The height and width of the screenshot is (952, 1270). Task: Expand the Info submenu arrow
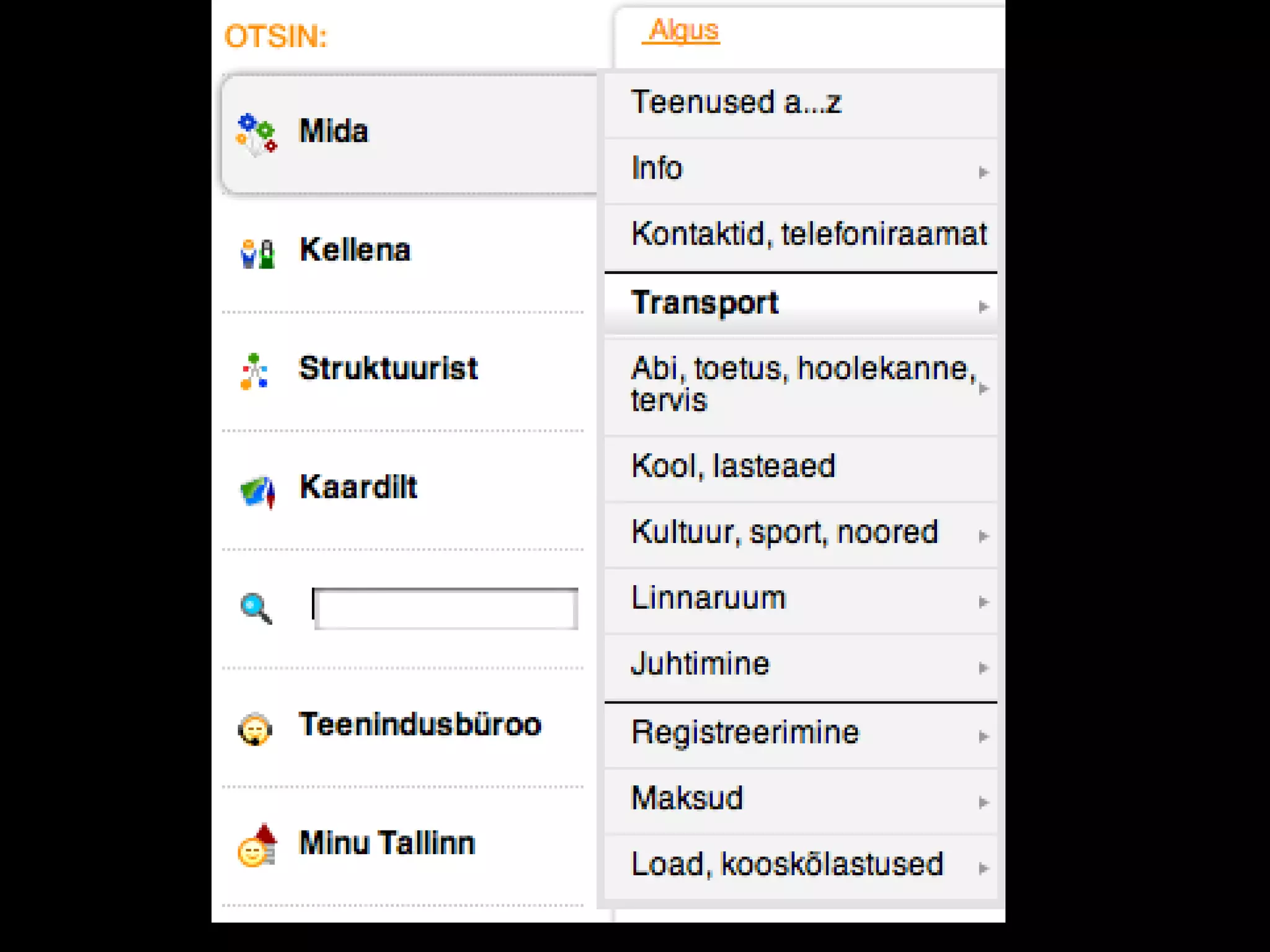click(x=983, y=172)
